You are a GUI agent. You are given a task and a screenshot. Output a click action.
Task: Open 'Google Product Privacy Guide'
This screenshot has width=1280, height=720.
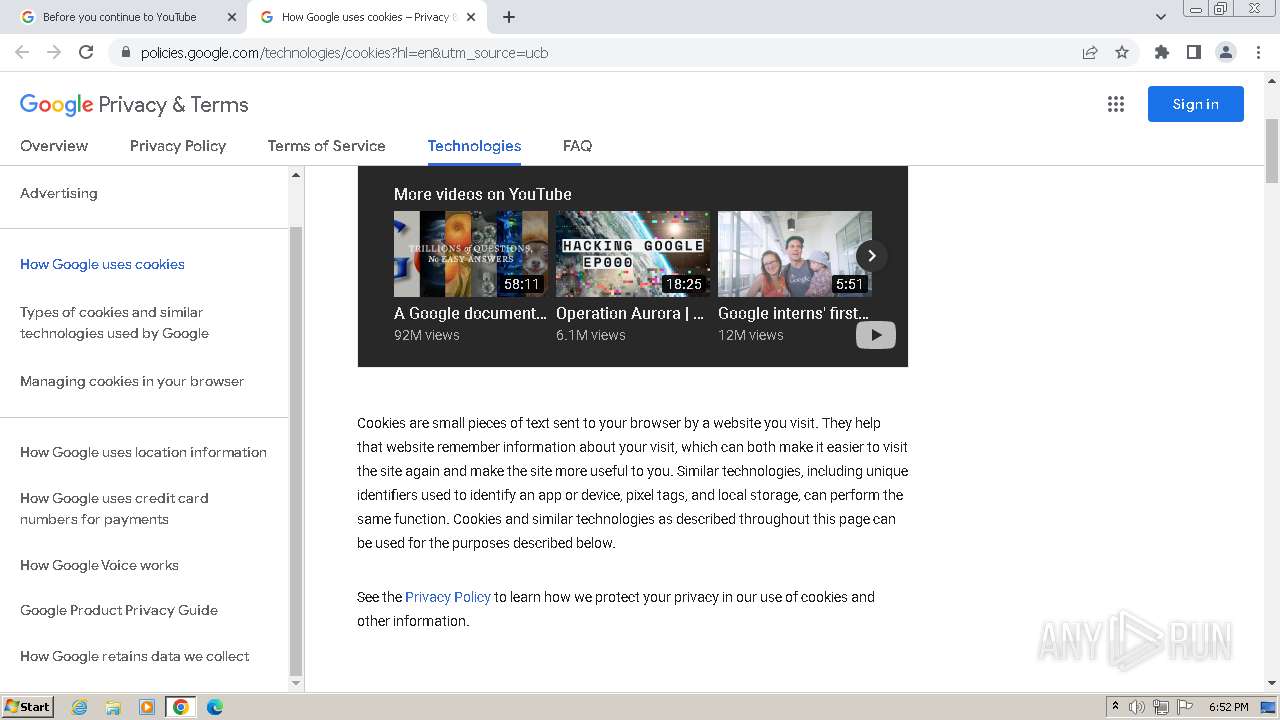click(x=119, y=610)
